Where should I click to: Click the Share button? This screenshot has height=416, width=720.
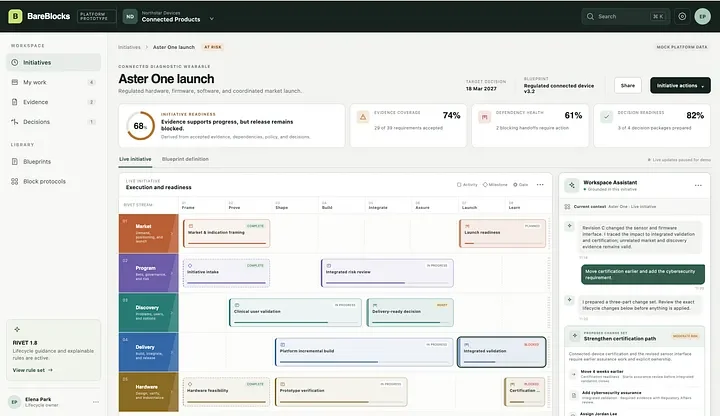click(x=628, y=85)
